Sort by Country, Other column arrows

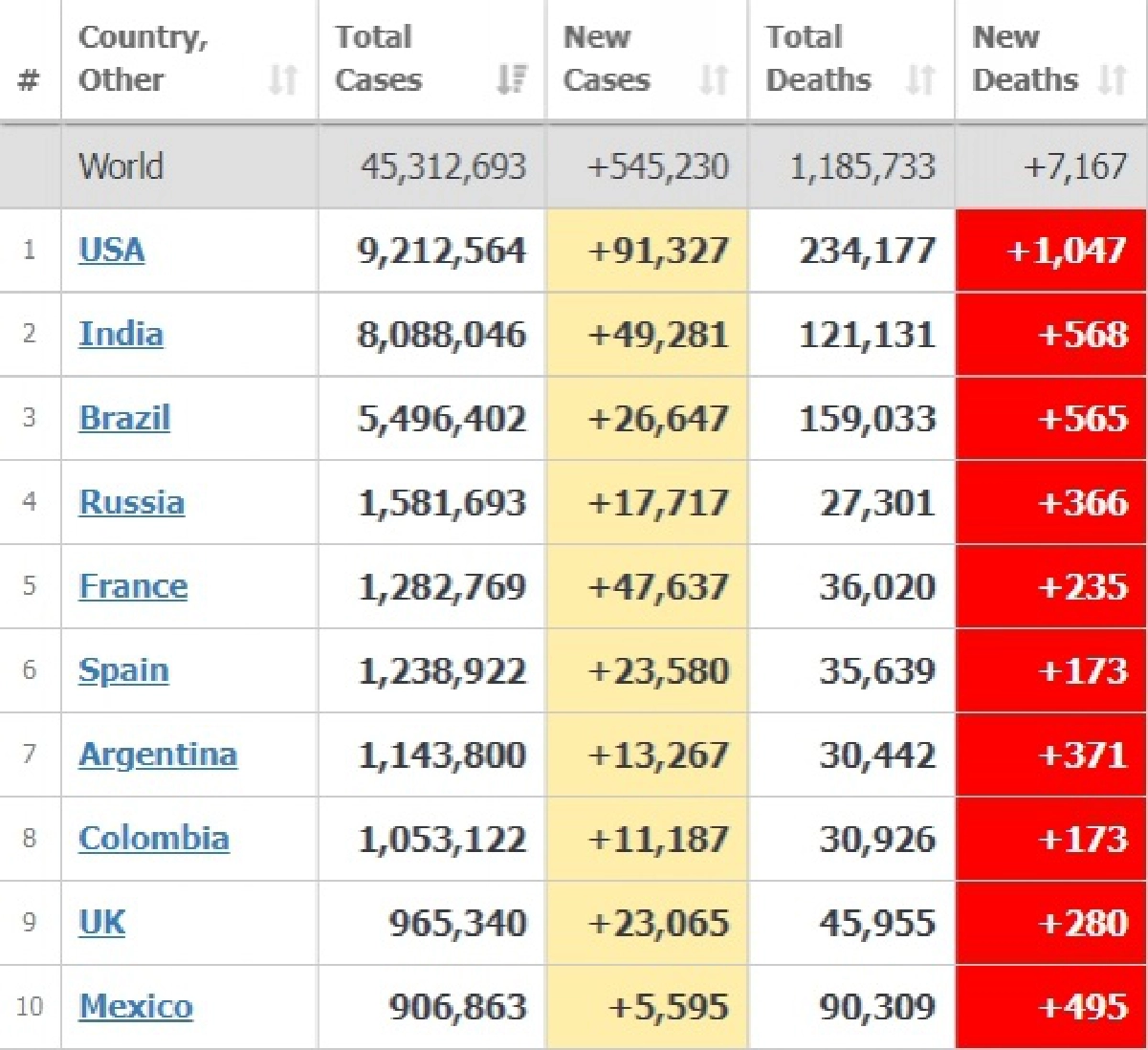[283, 79]
